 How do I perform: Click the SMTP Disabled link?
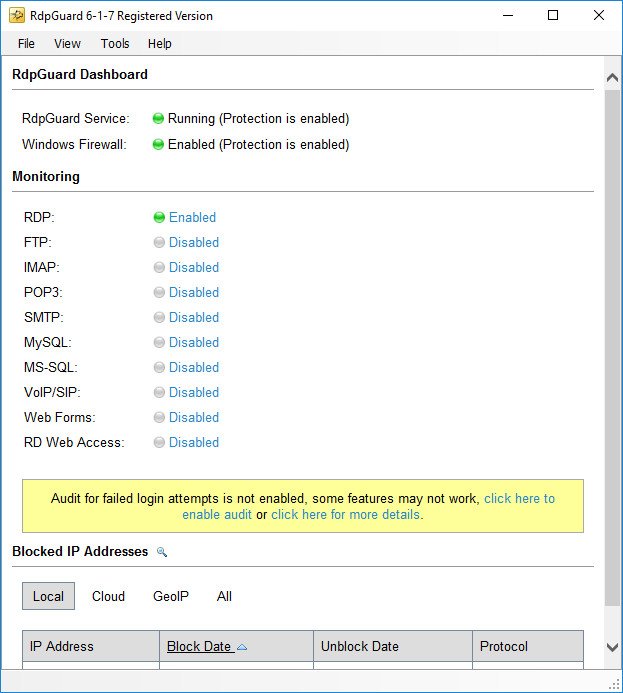point(194,317)
